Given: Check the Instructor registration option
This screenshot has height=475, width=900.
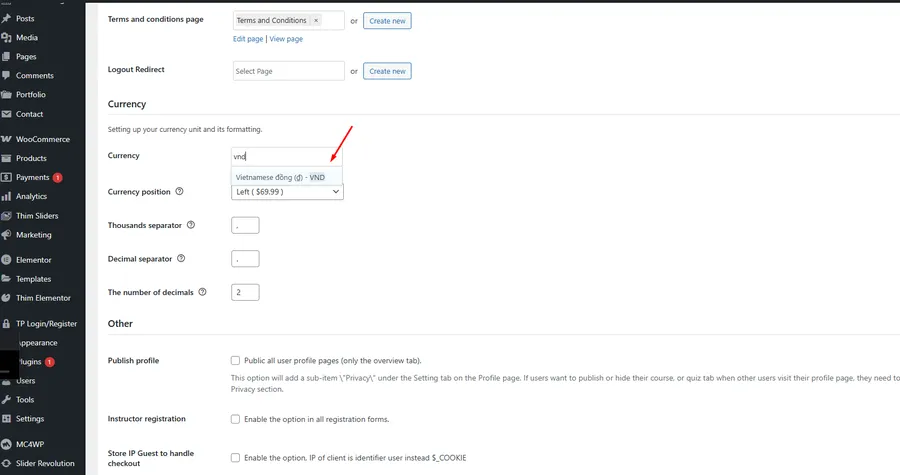Looking at the screenshot, I should click(x=235, y=419).
